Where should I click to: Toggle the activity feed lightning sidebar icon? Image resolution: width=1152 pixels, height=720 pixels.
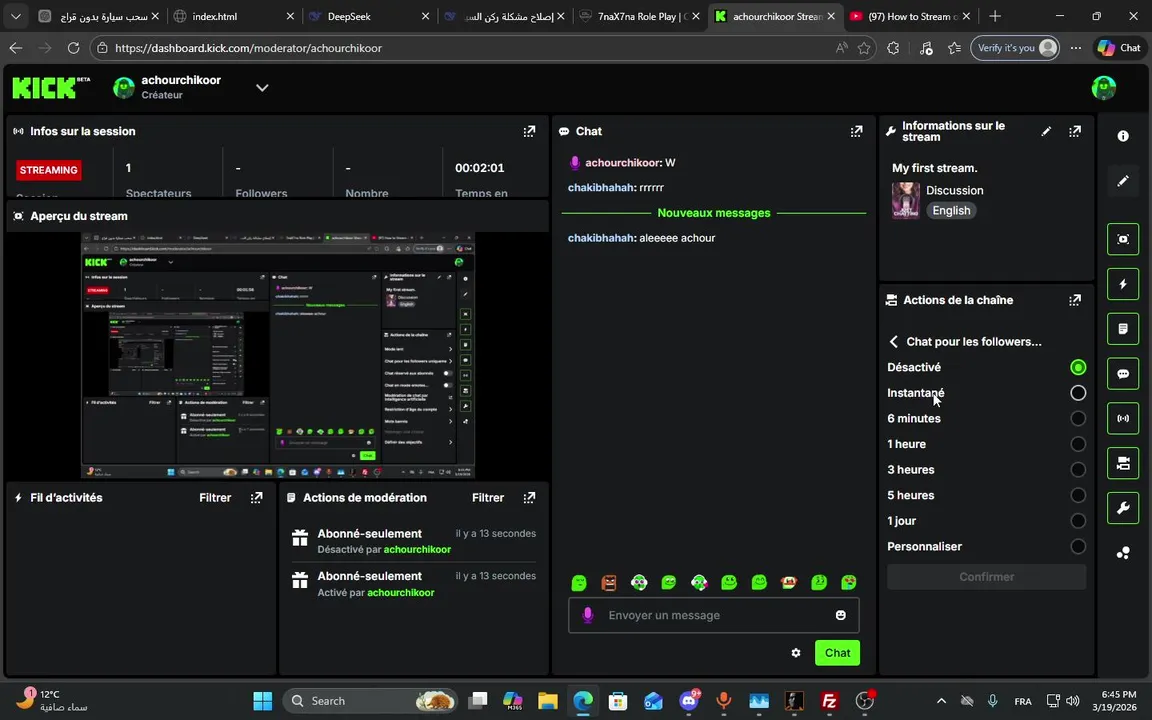click(x=1123, y=284)
